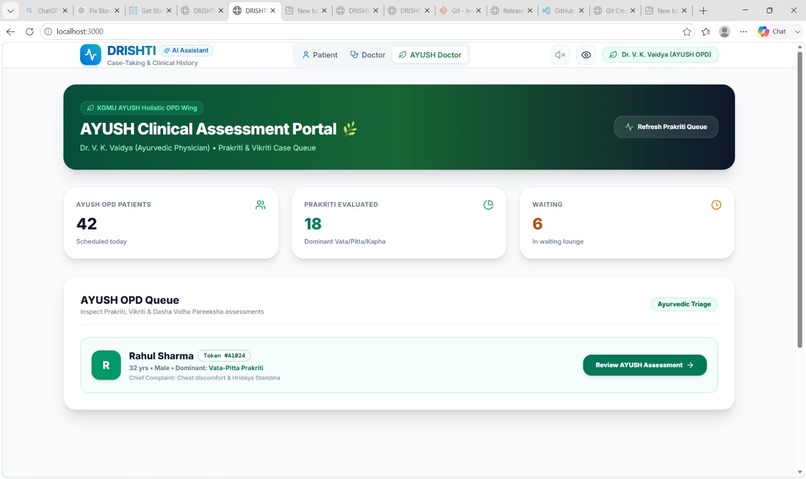Switch to the Doctor role tab
Image resolution: width=806 pixels, height=479 pixels.
click(368, 55)
